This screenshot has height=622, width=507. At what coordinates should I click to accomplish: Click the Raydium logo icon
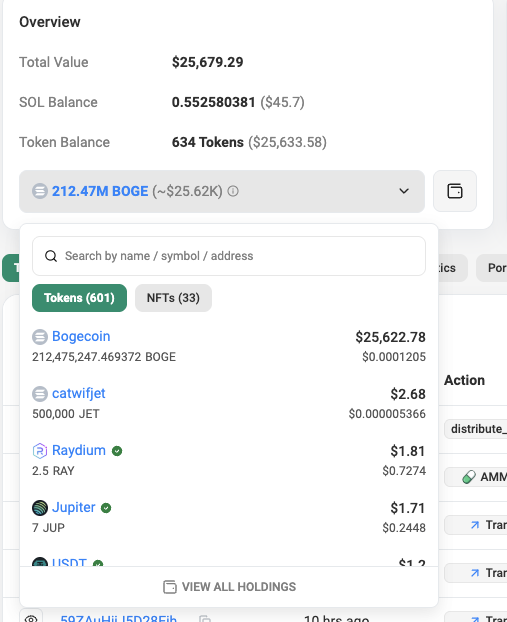(x=40, y=451)
